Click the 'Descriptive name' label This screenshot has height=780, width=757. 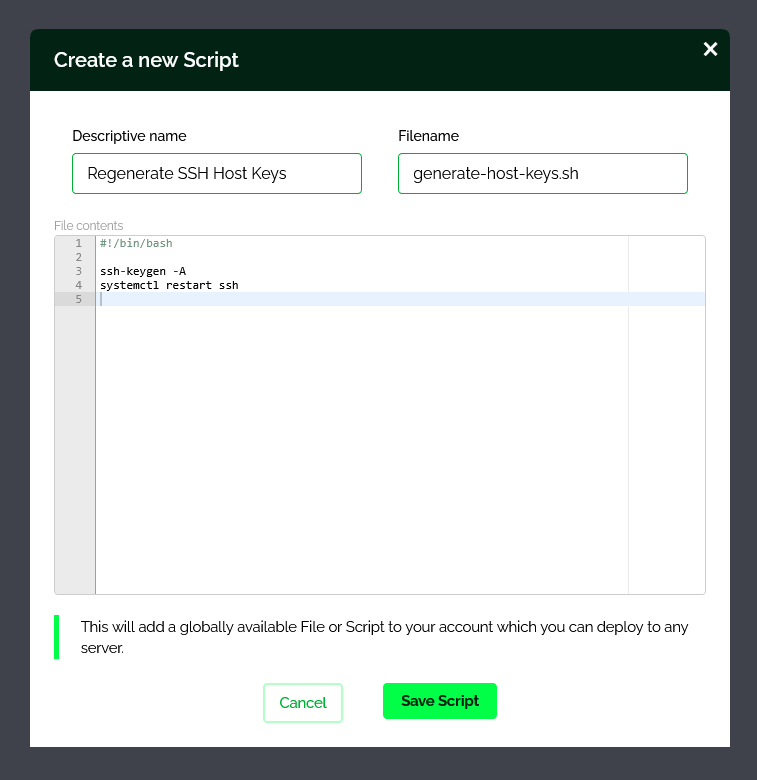pos(129,136)
